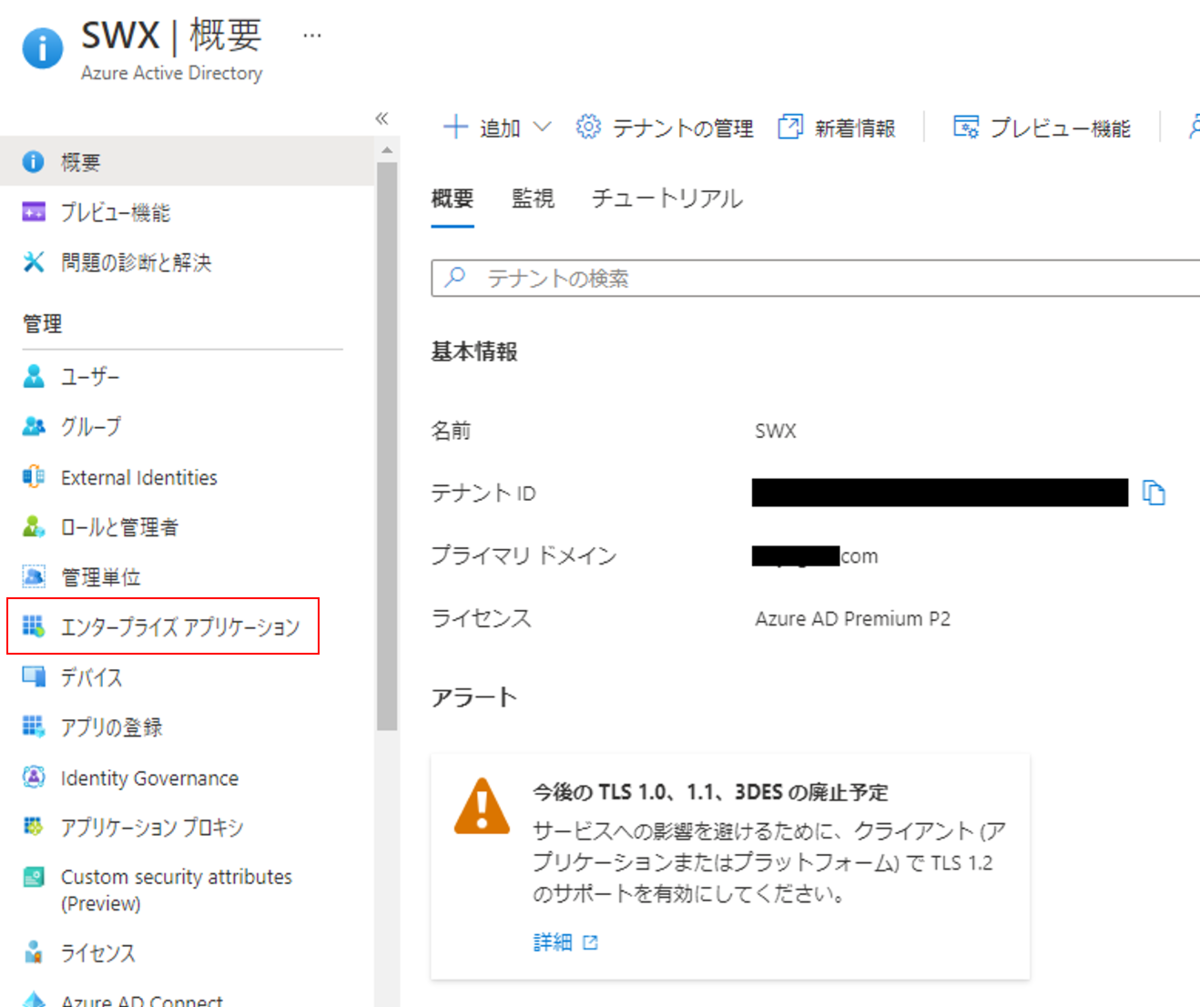Click the ライセンス icon in sidebar

click(34, 952)
